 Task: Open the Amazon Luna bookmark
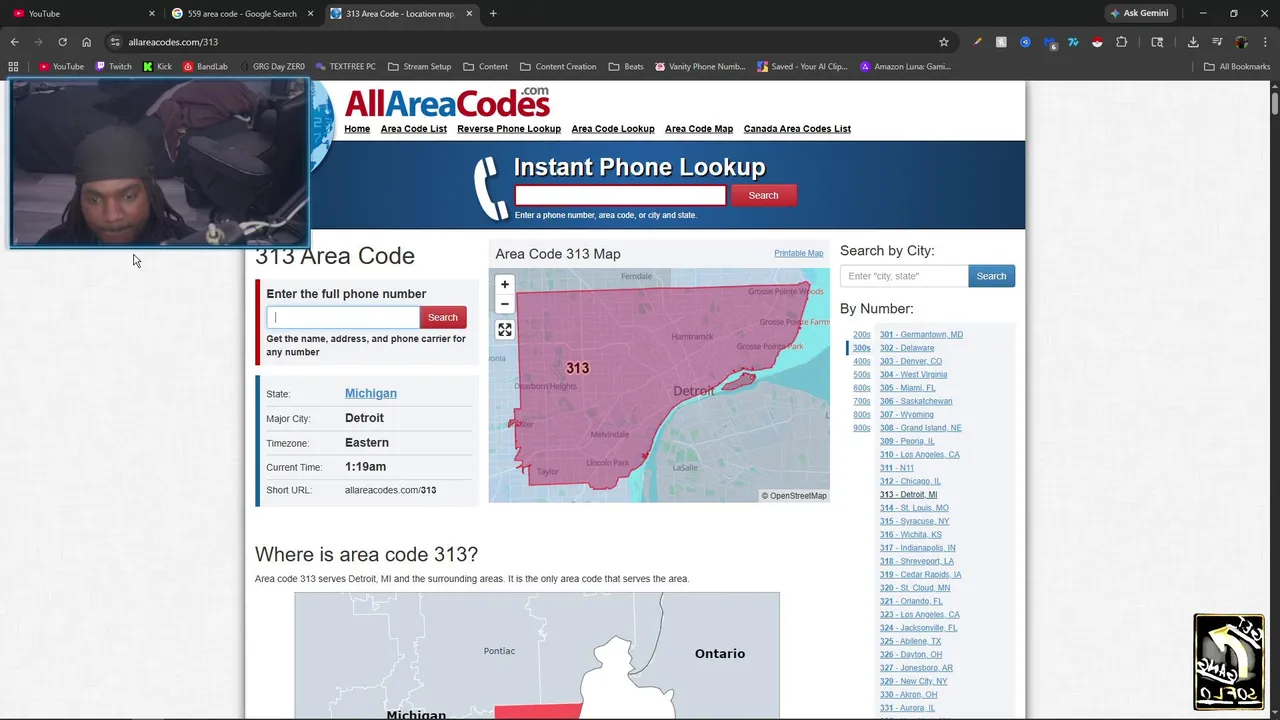(x=905, y=67)
